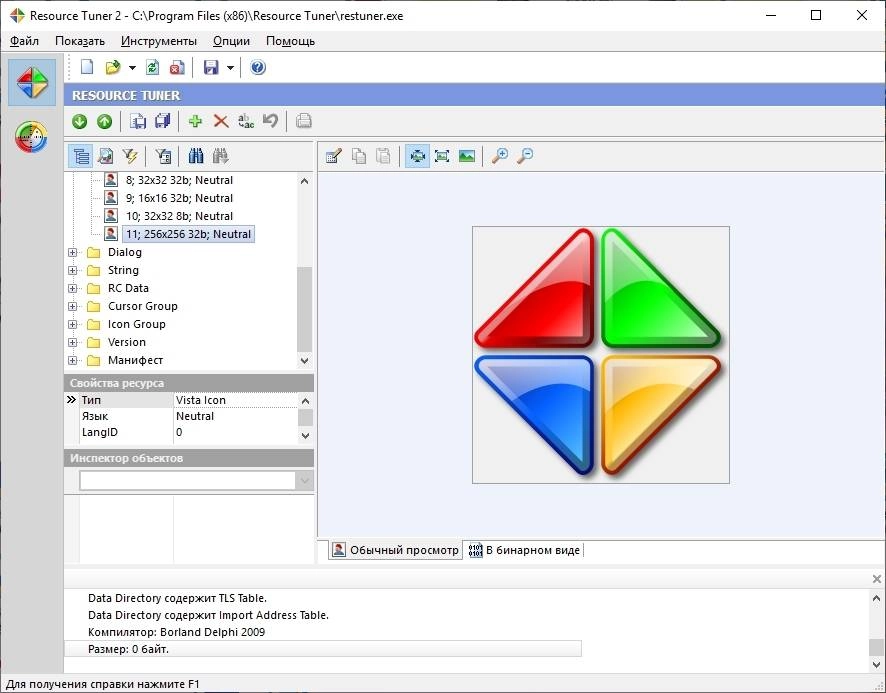Click the green up arrow Previous resource icon

pos(105,121)
